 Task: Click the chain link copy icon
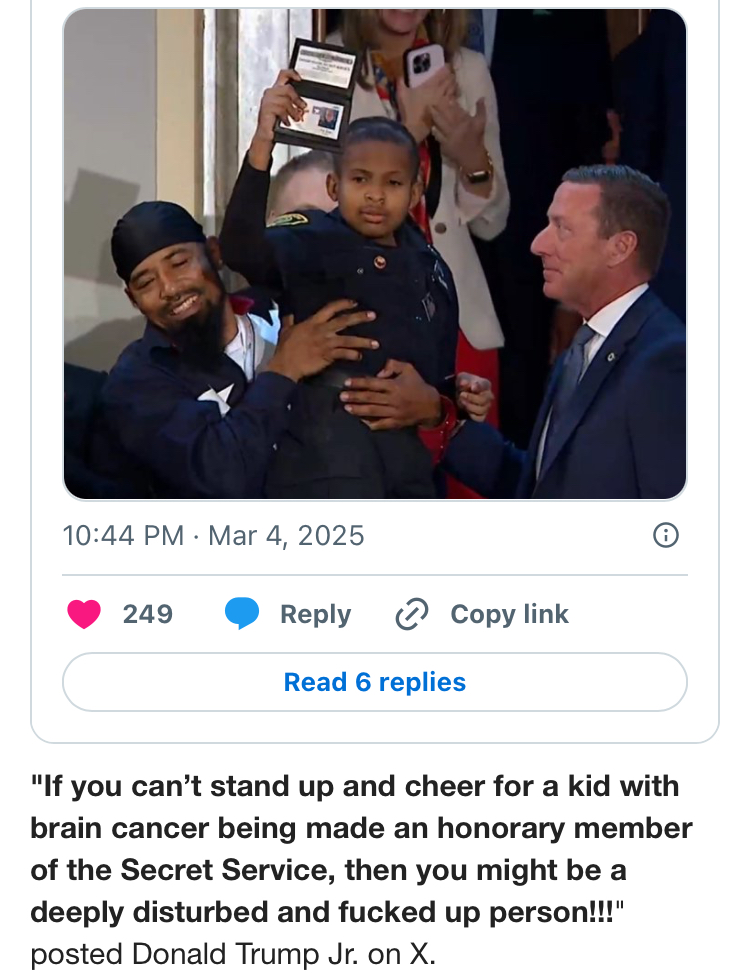412,614
